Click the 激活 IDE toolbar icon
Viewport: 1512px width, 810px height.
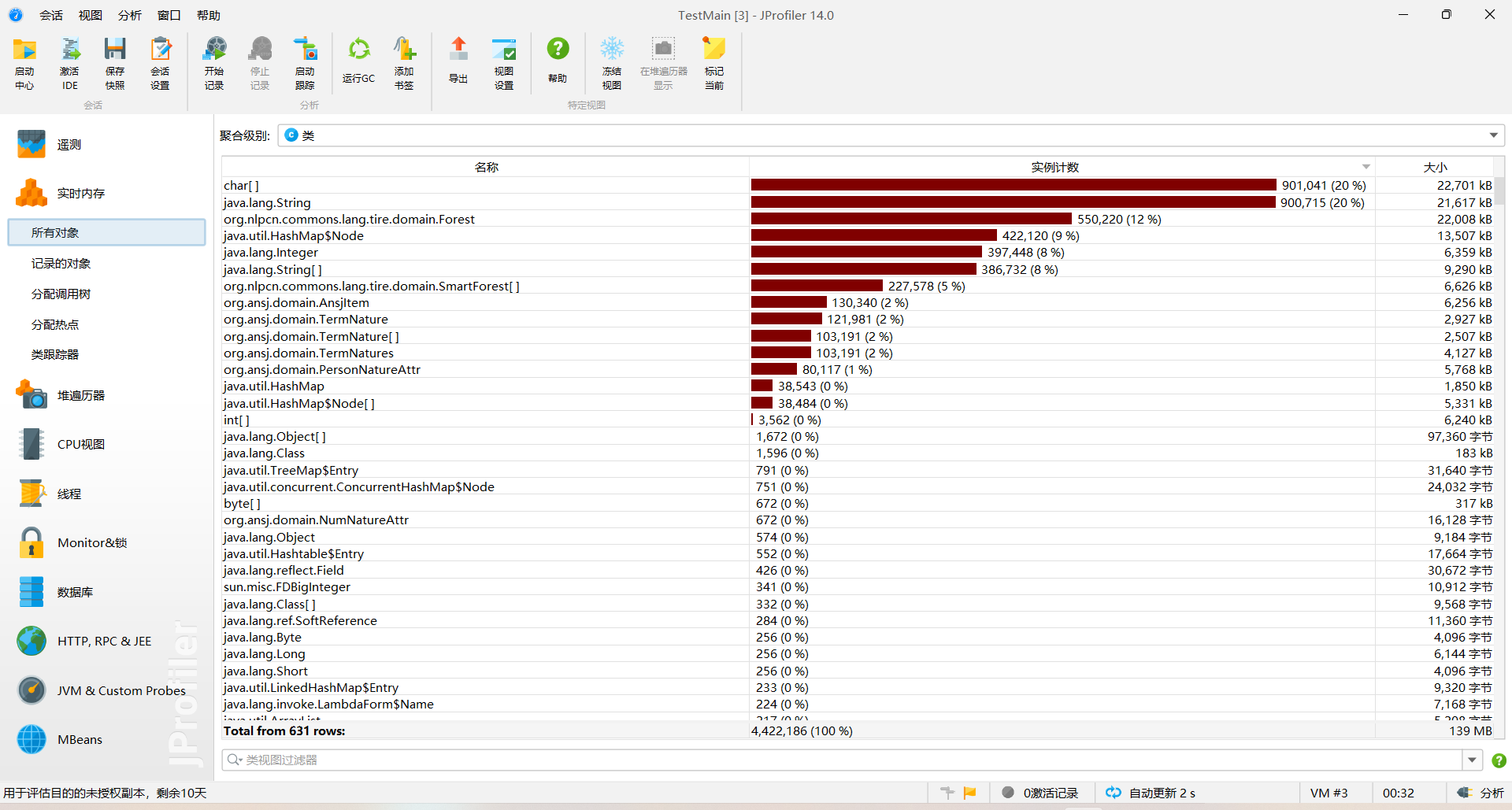pyautogui.click(x=70, y=63)
